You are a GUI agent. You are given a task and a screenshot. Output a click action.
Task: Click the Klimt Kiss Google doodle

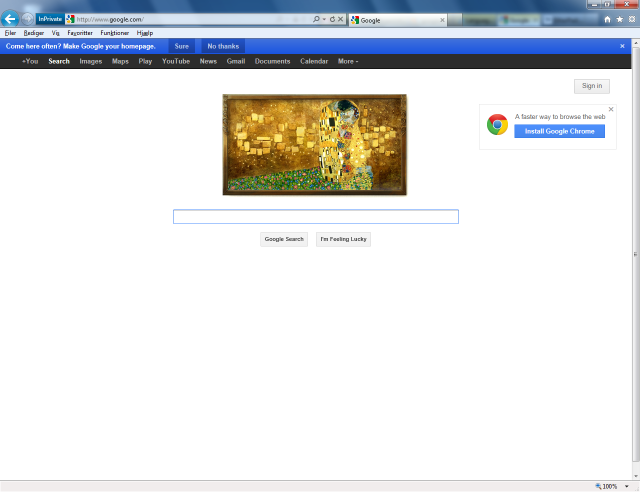click(x=314, y=145)
